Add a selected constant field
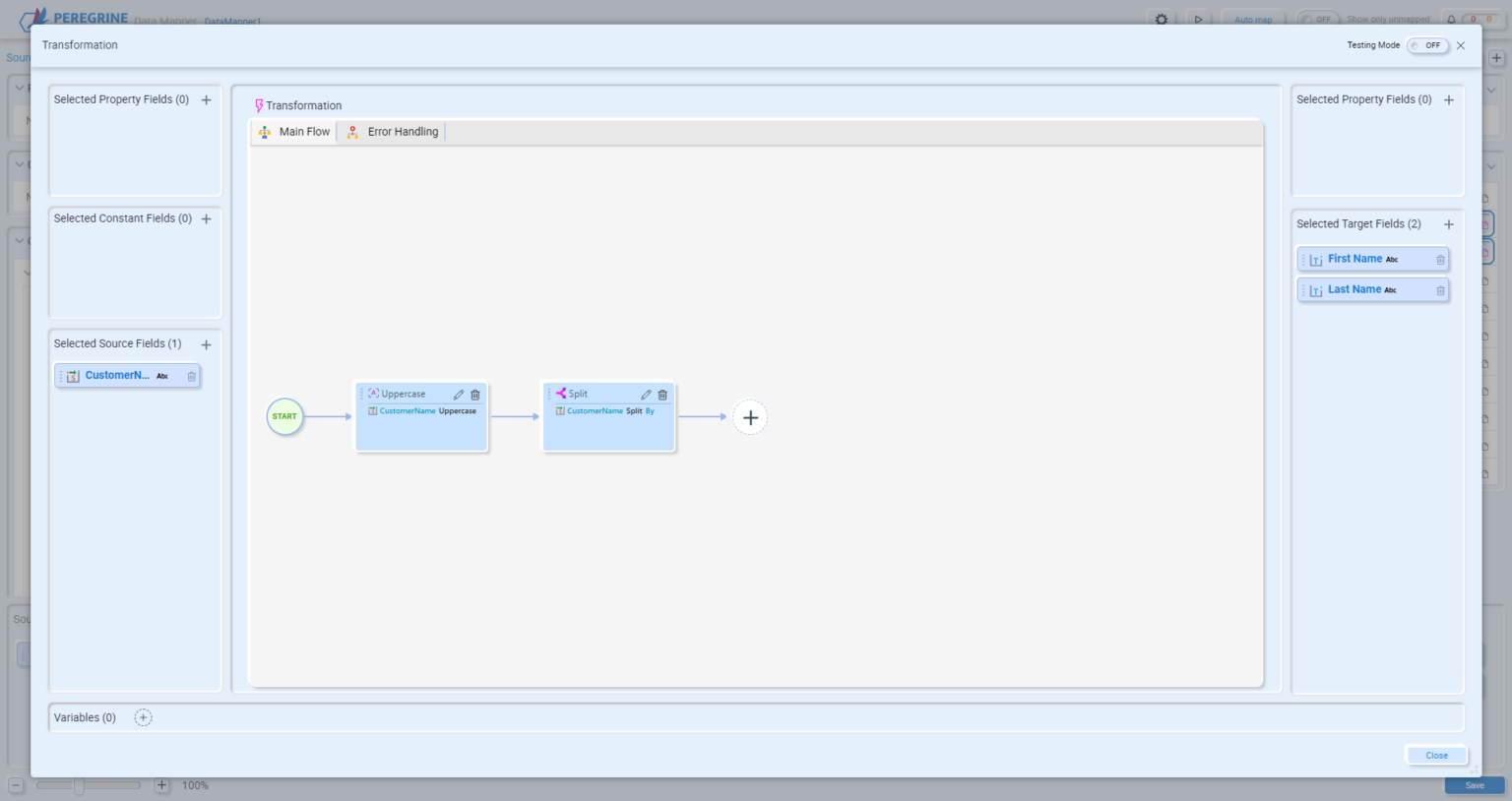This screenshot has height=801, width=1512. coord(206,219)
